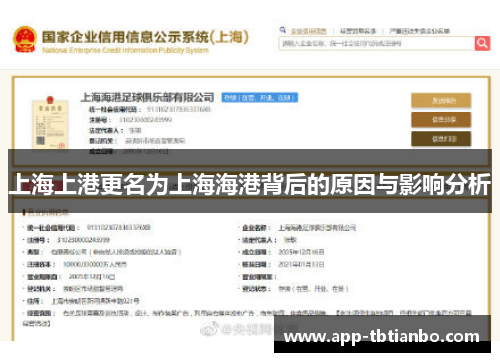The image size is (500, 362).
Task: Click the red search button
Action: pyautogui.click(x=482, y=43)
